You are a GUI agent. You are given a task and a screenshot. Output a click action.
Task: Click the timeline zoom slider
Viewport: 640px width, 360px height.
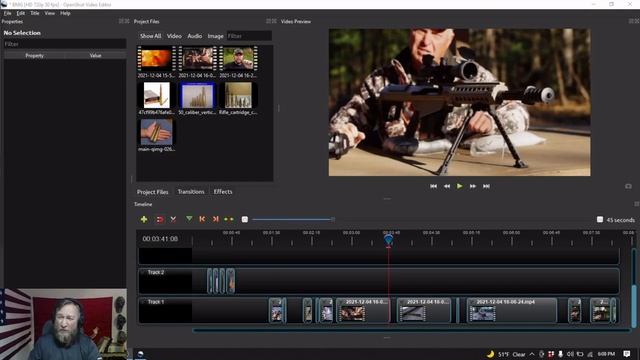pos(293,220)
